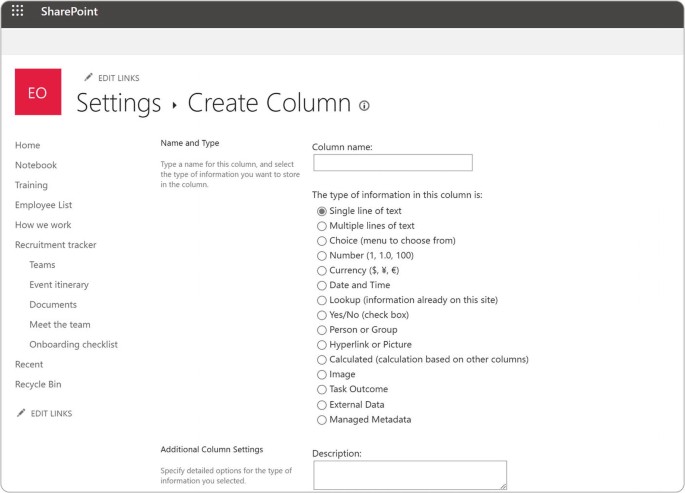685x493 pixels.
Task: Select the Yes/No (check box) option
Action: click(322, 315)
